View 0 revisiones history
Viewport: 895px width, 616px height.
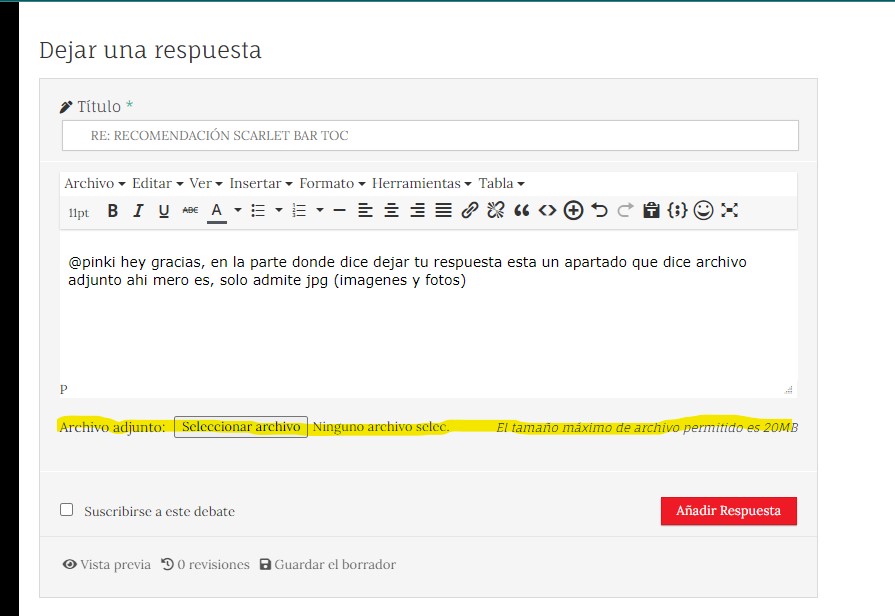pyautogui.click(x=205, y=565)
